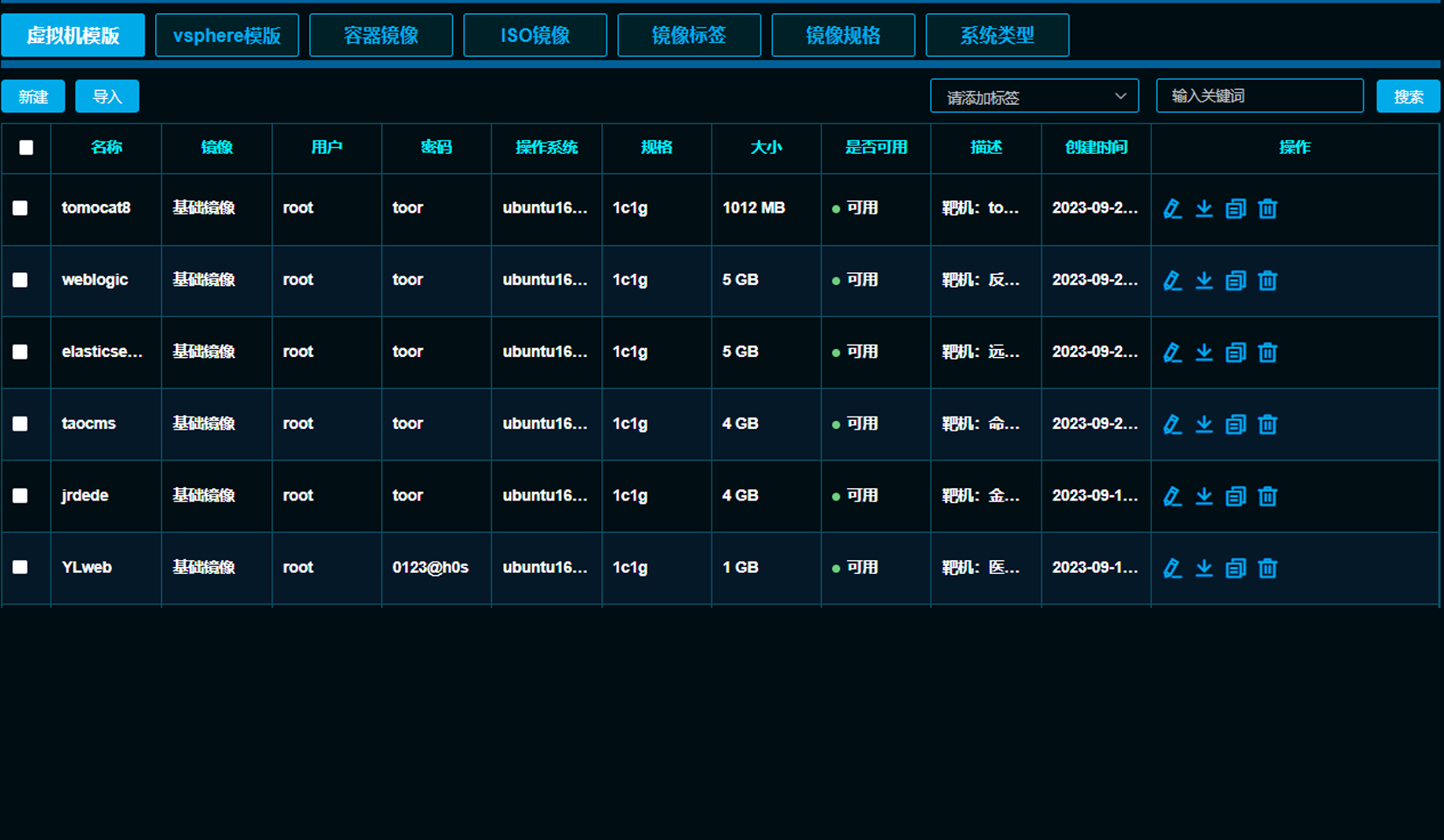Open the 容器镜像 tab
Image resolution: width=1444 pixels, height=840 pixels.
tap(381, 35)
